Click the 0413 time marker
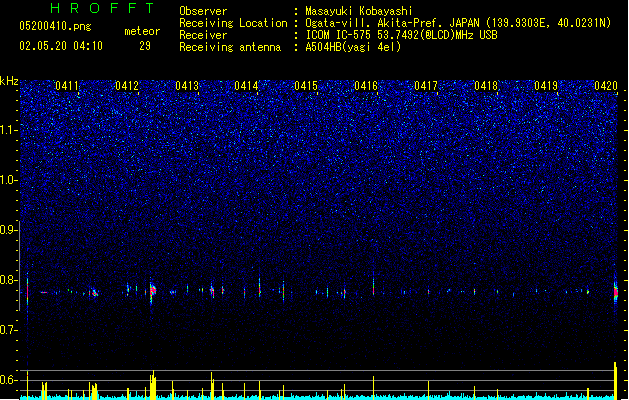 tap(187, 86)
